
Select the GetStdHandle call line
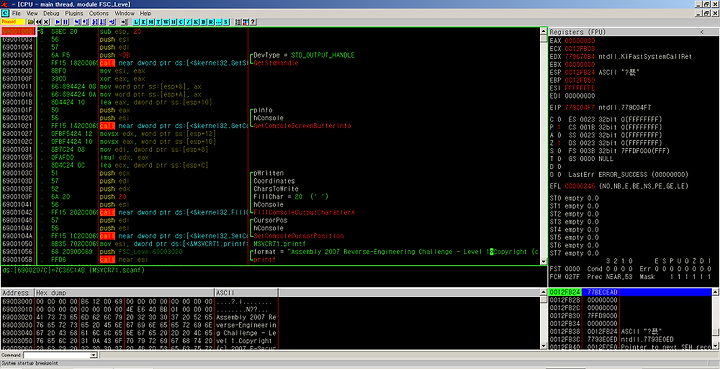point(270,63)
